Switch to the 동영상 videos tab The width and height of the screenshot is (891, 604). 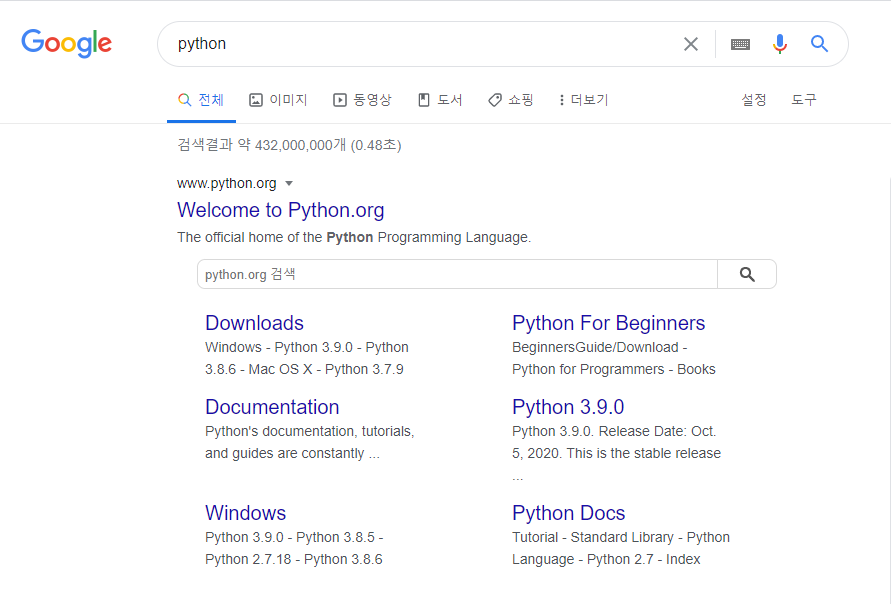tap(362, 100)
